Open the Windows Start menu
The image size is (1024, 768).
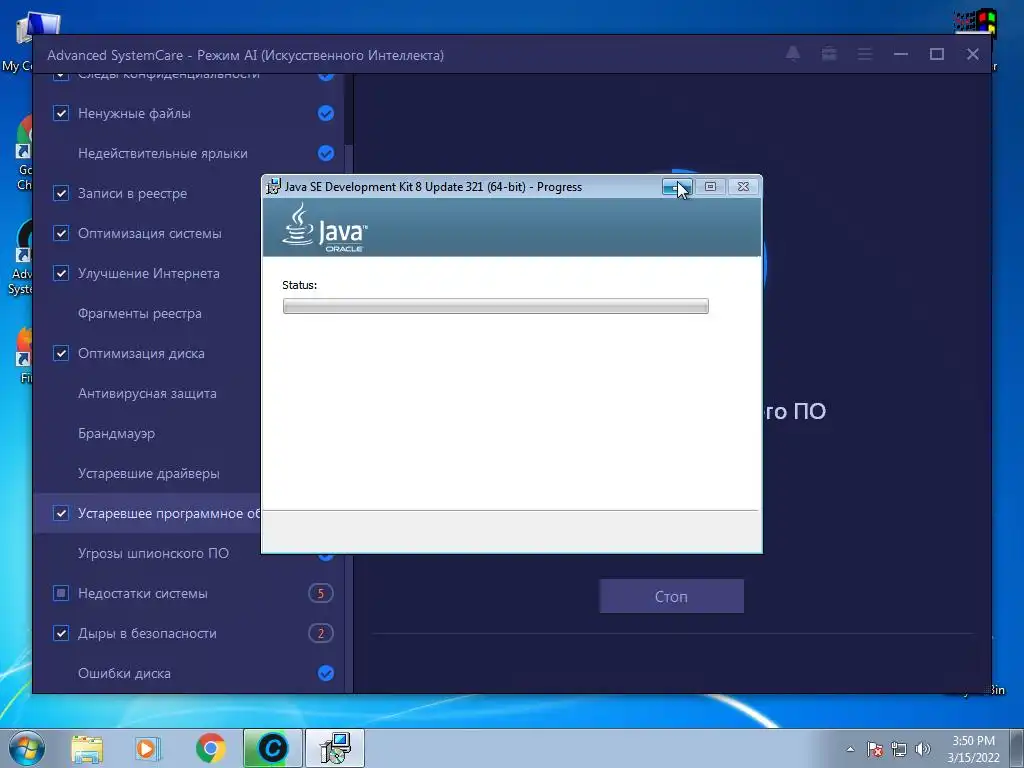pyautogui.click(x=27, y=748)
